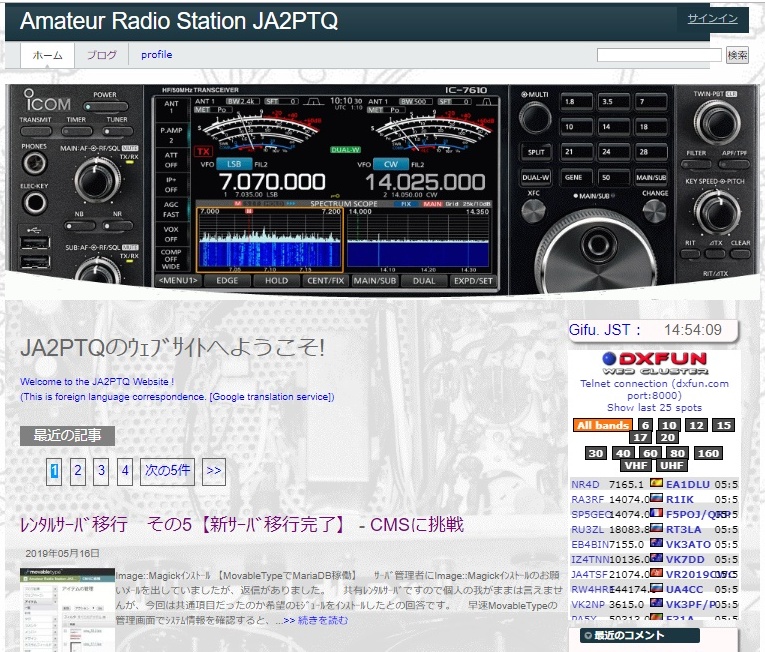Open the UA4CC DX callsign link
This screenshot has height=652, width=765.
684,590
